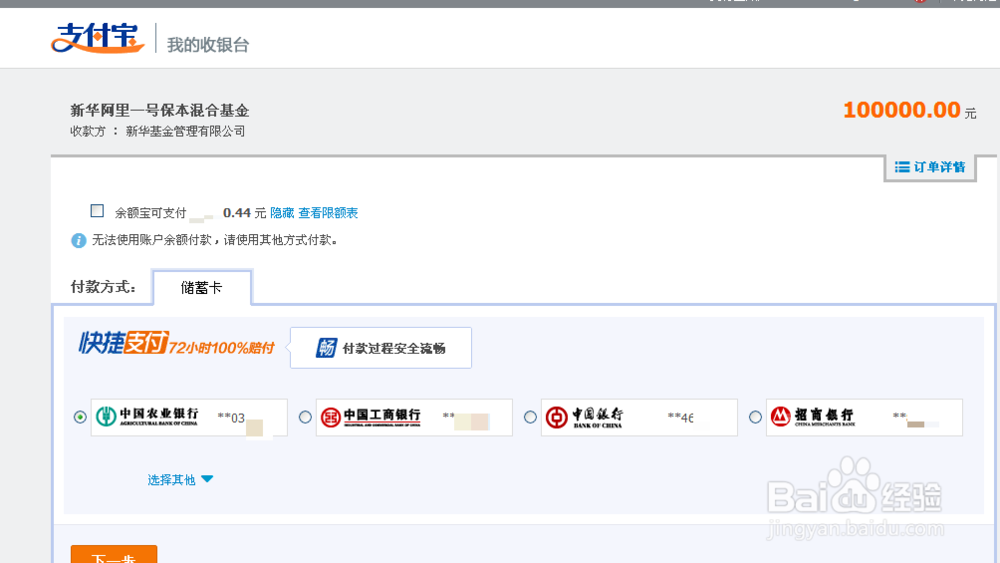This screenshot has height=563, width=1000.
Task: Click the 下一步 next step button
Action: click(114, 555)
